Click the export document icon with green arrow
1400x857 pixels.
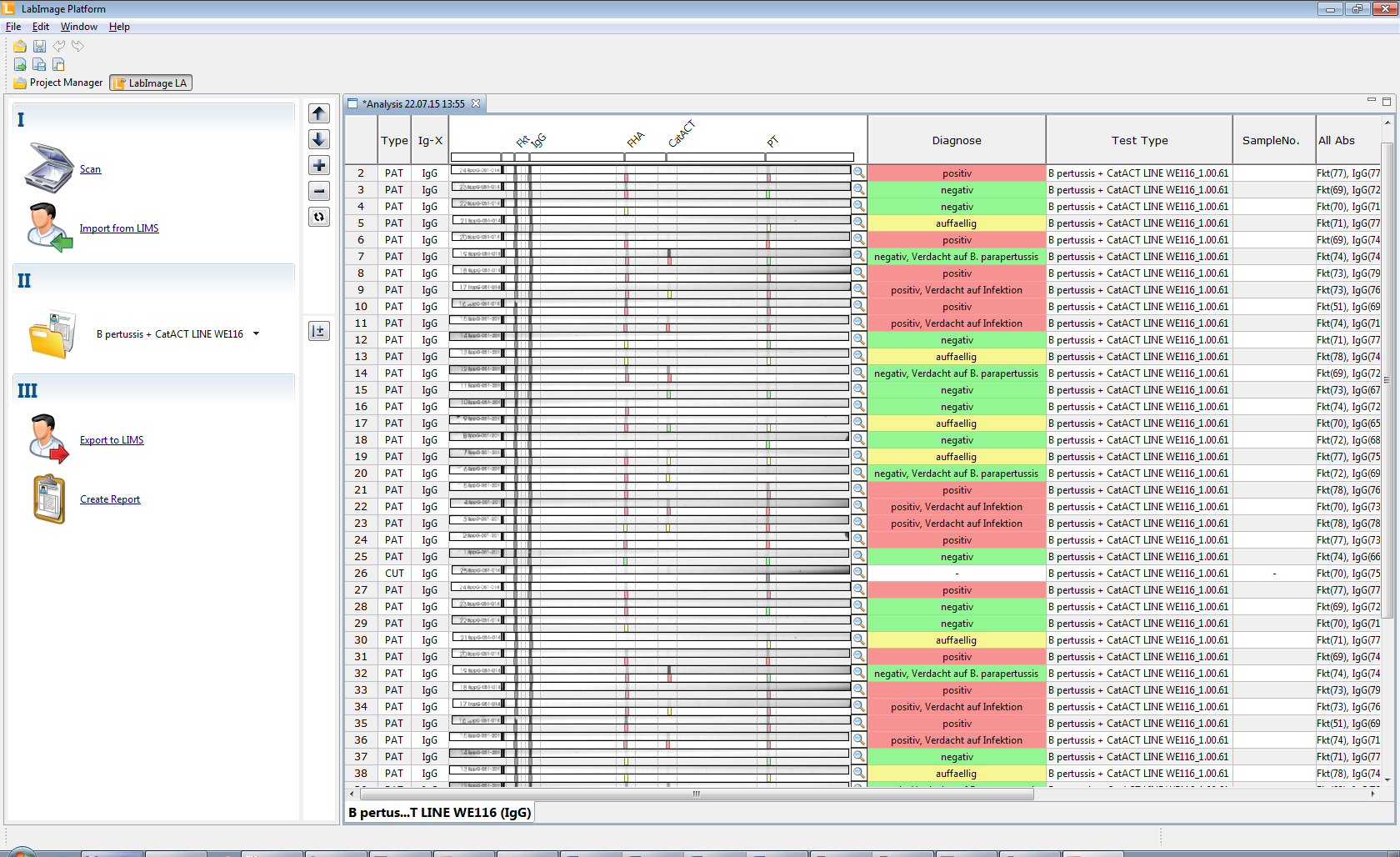point(19,64)
